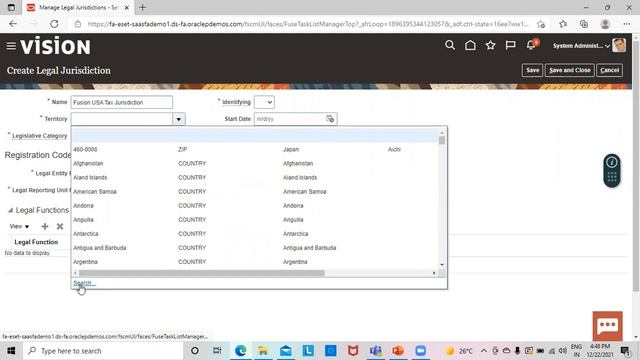Viewport: 640px width, 360px height.
Task: Add a legal function row
Action: (45, 226)
